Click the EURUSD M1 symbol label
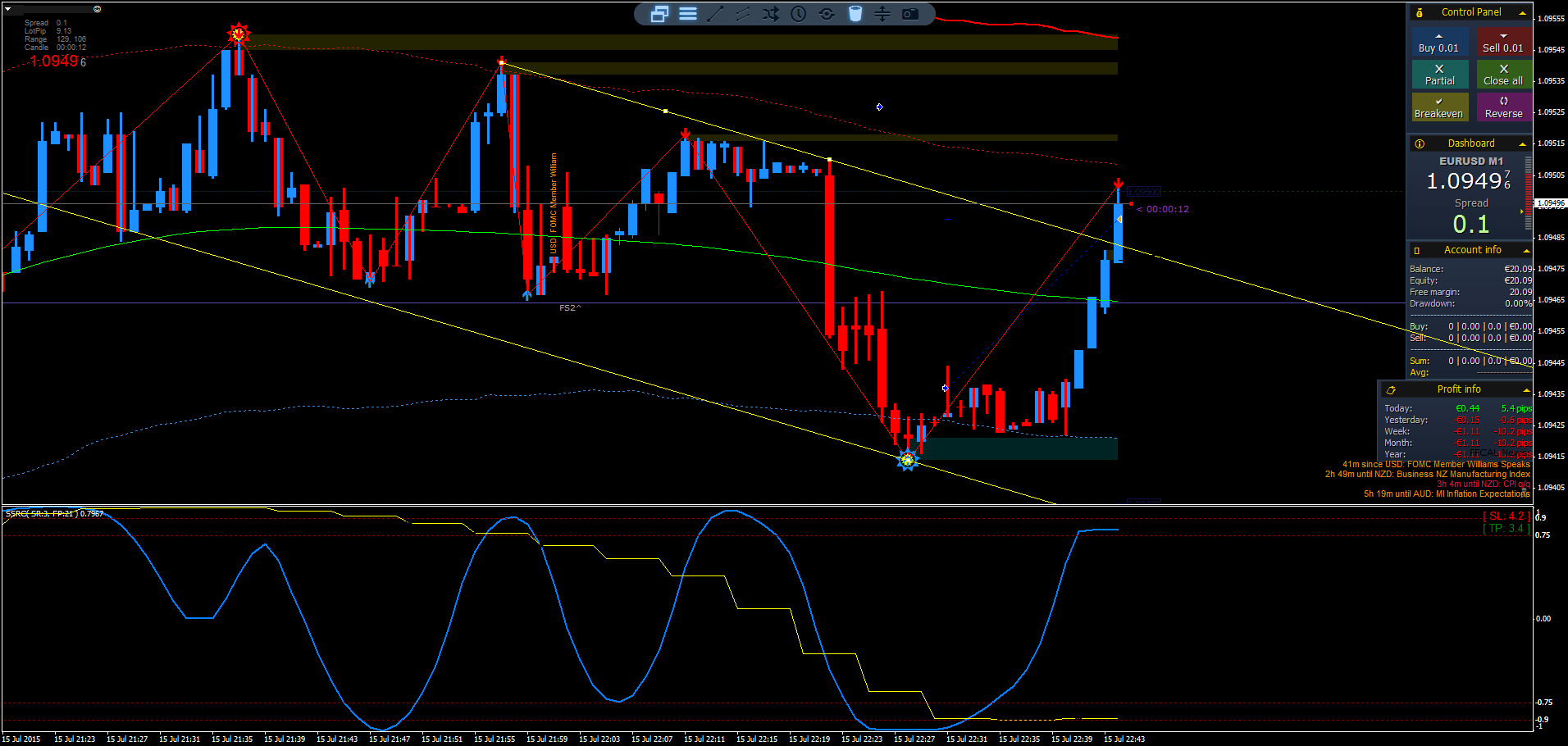The image size is (1568, 746). (1471, 161)
